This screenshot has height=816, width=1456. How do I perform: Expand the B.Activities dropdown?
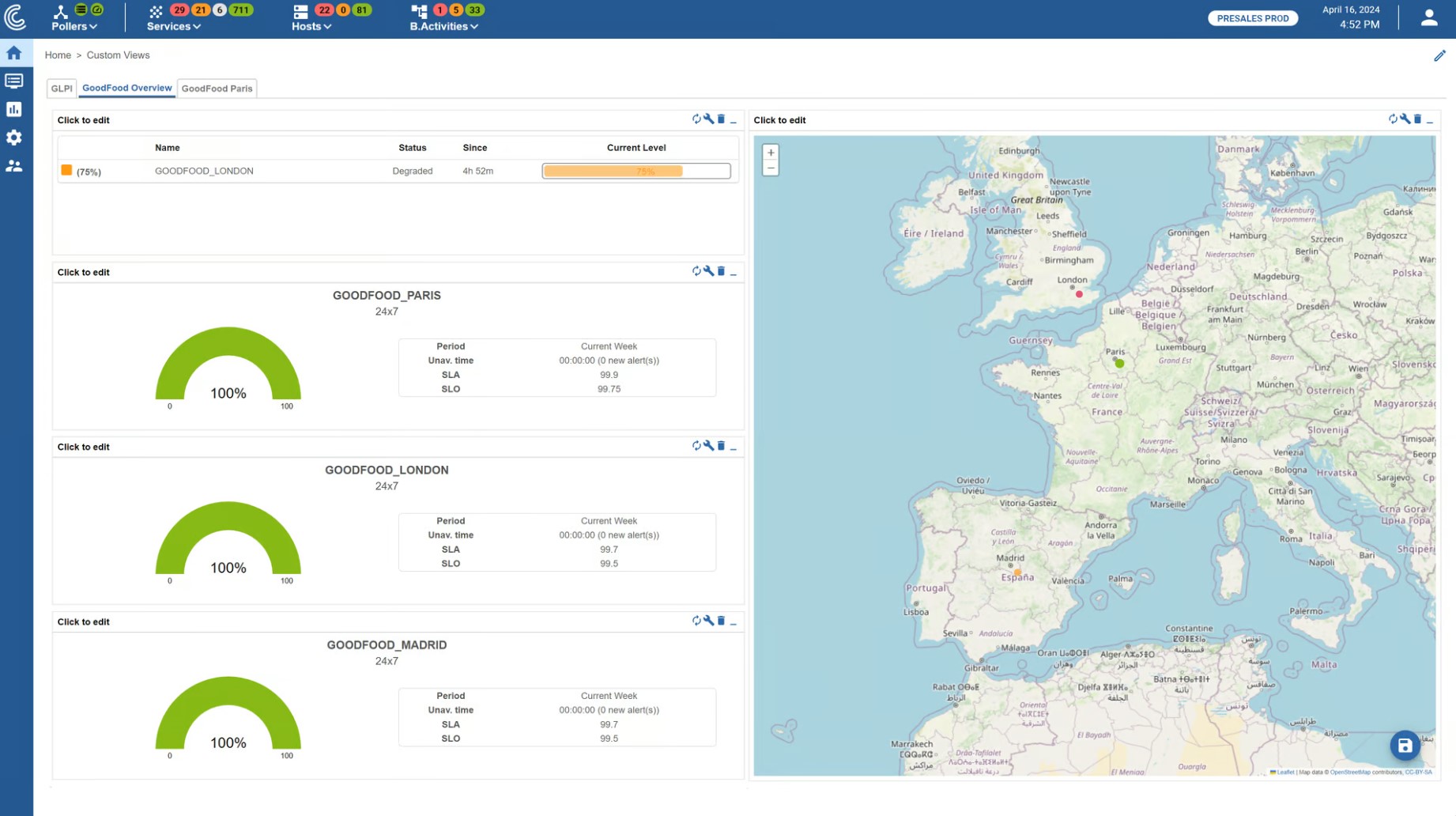click(x=444, y=26)
